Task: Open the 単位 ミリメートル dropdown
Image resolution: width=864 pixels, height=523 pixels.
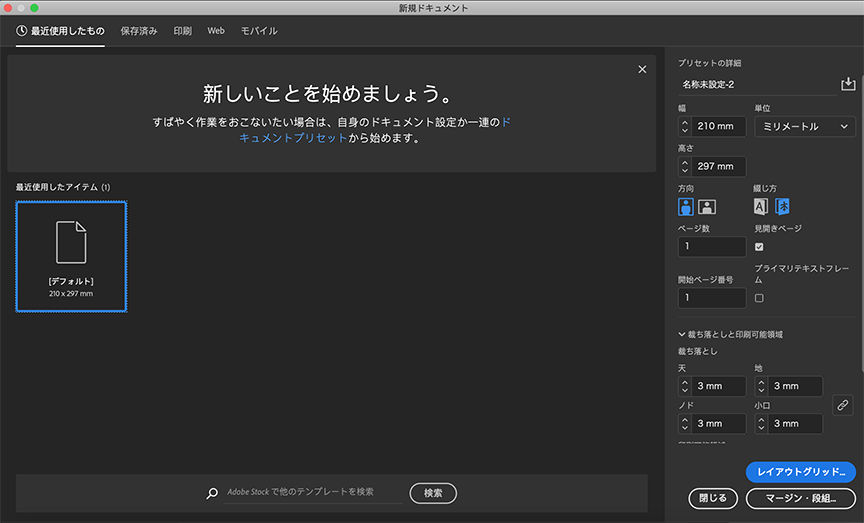Action: (x=804, y=126)
